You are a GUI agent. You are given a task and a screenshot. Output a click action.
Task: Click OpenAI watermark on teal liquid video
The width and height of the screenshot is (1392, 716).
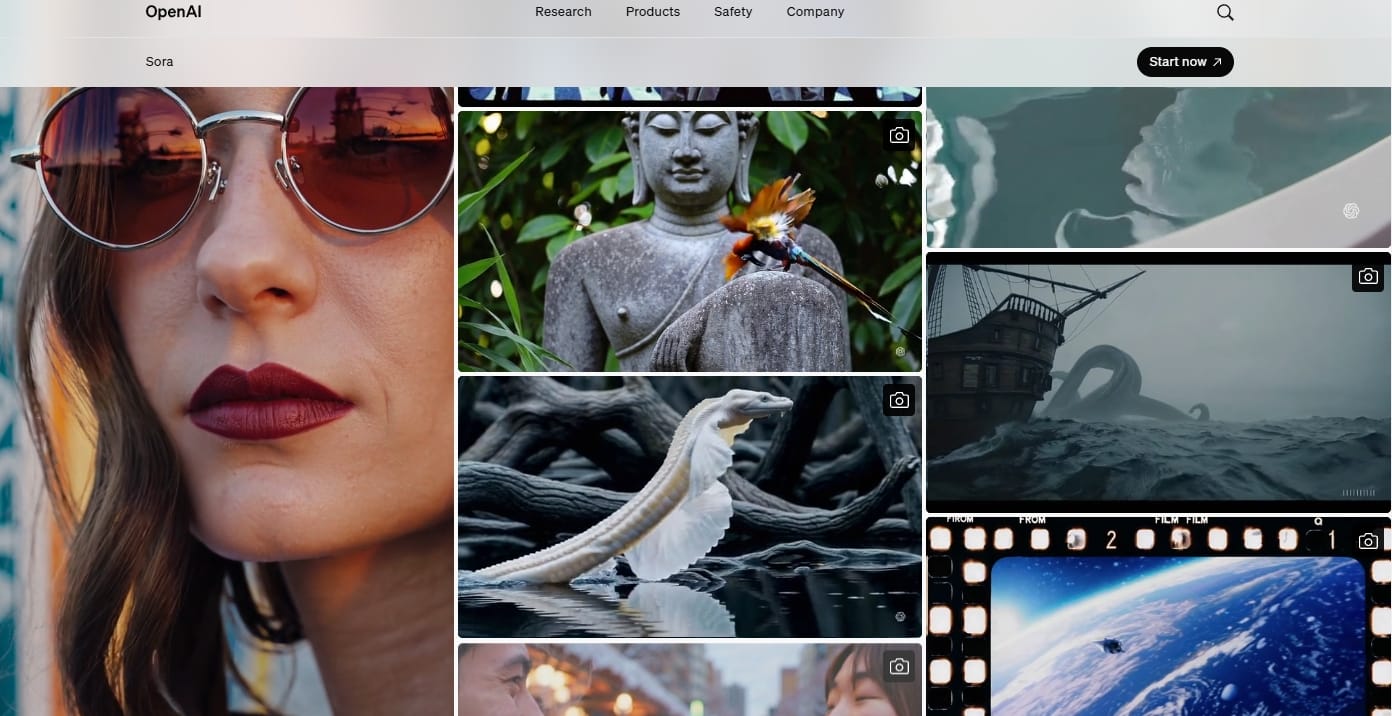[x=1351, y=210]
